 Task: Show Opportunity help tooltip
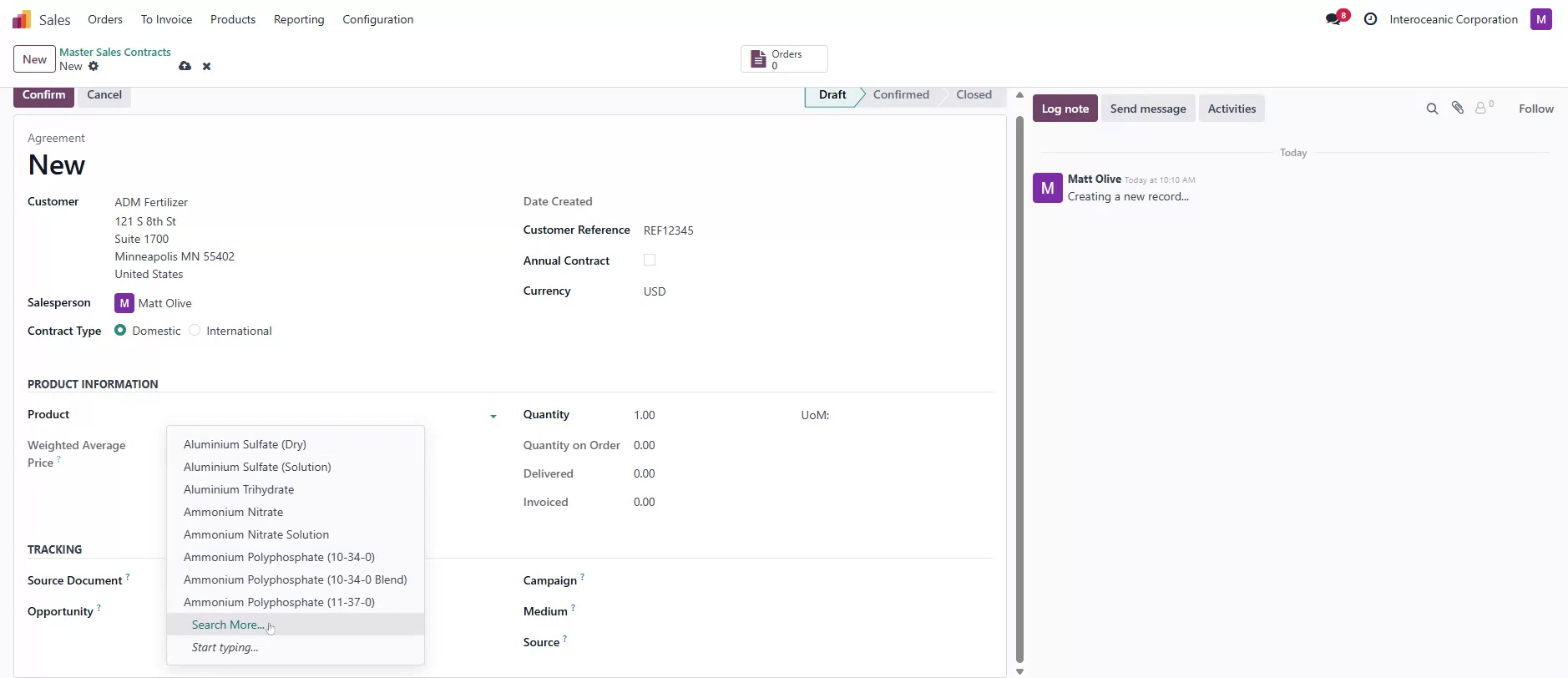pos(99,608)
